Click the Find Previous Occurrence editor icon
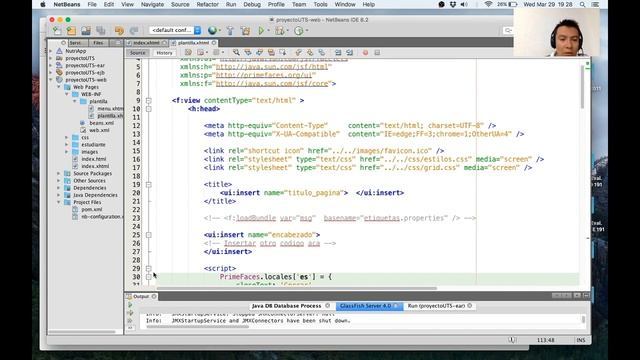This screenshot has width=640, height=360. (x=248, y=53)
